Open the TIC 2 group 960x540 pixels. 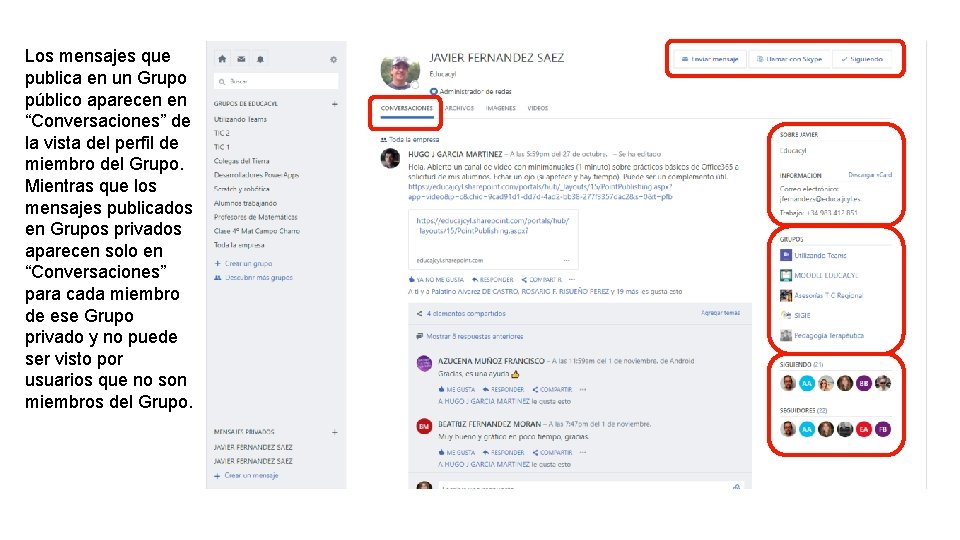(222, 133)
